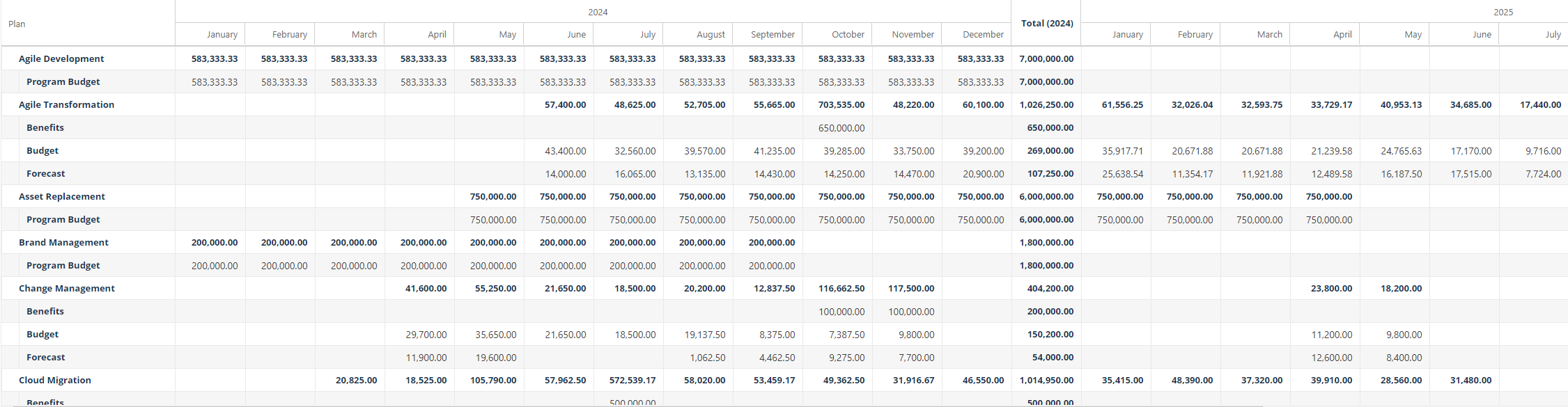Select the Agile Transformation plan row
1568x407 pixels.
pos(66,104)
